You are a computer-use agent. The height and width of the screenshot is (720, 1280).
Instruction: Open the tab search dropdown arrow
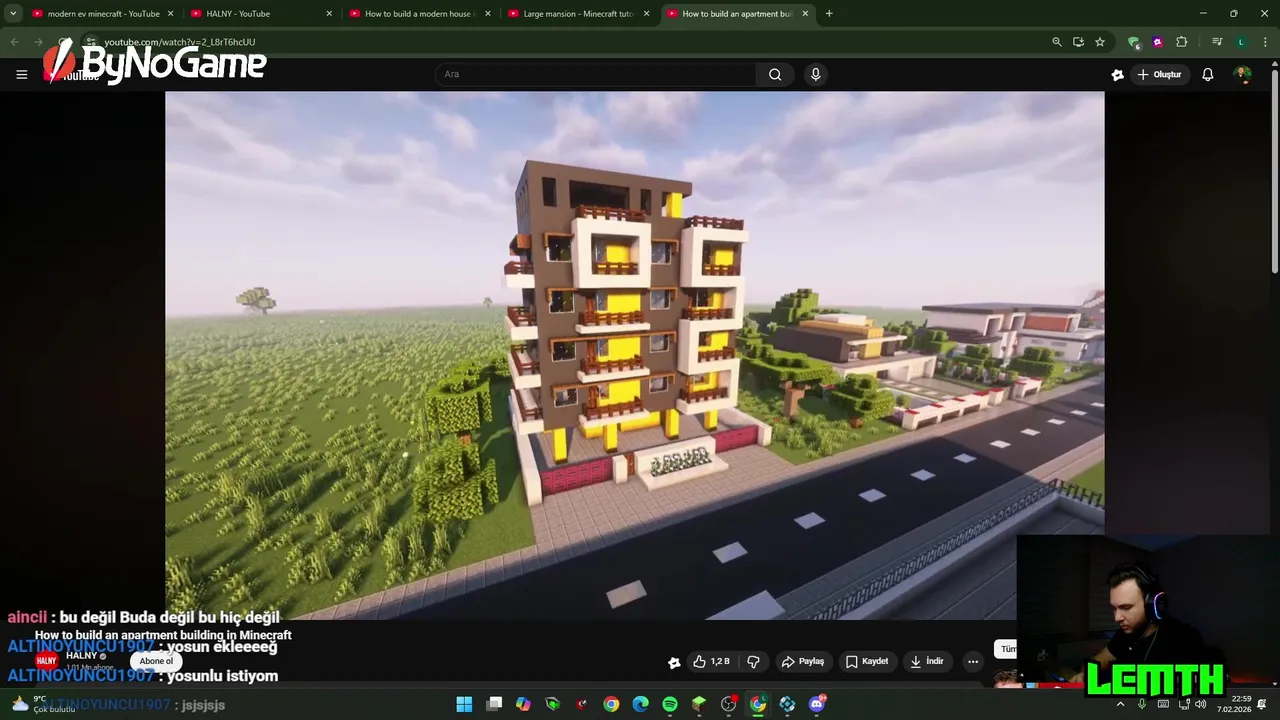pos(13,14)
